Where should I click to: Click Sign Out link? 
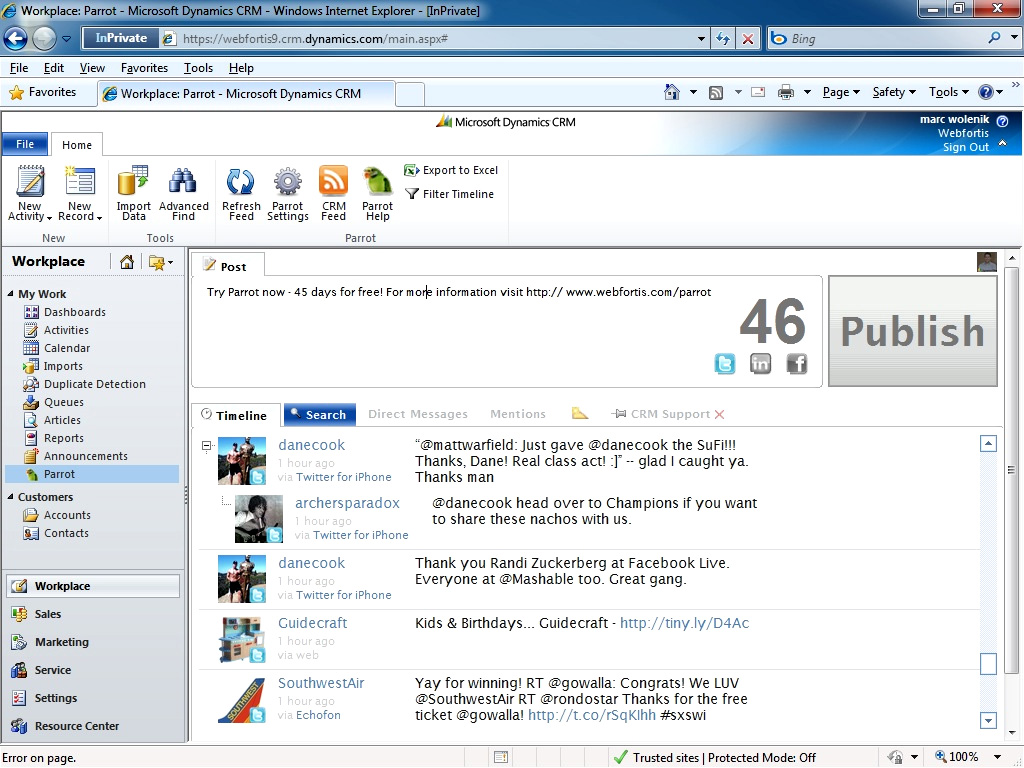point(965,147)
